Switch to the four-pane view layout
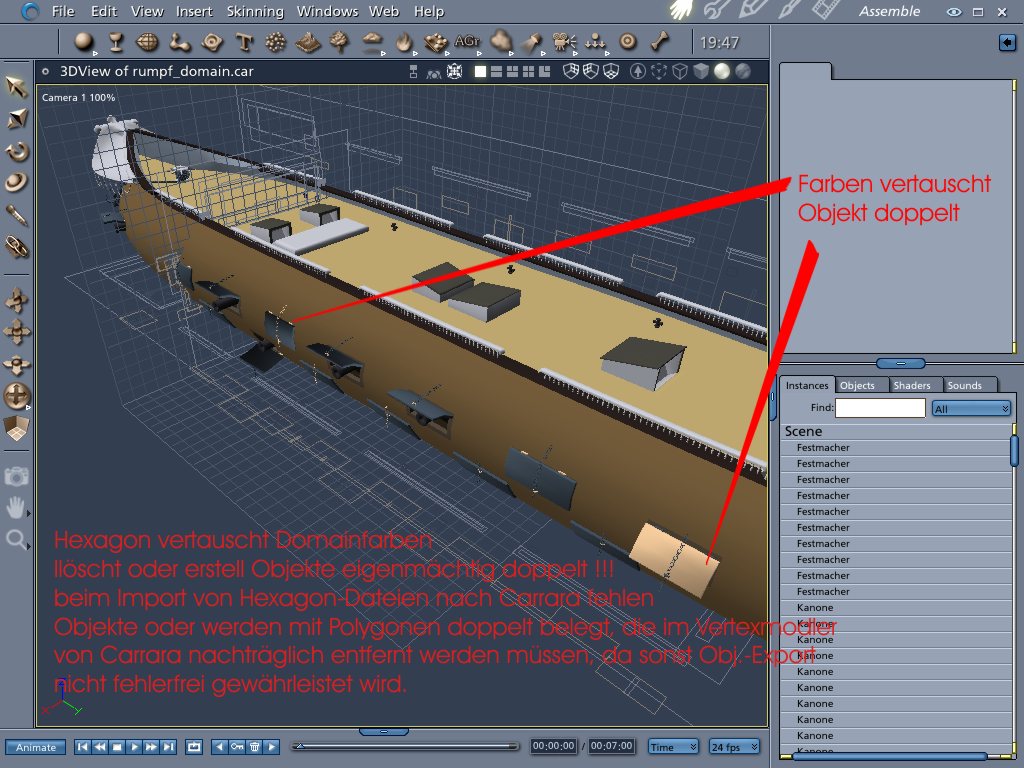 (x=528, y=71)
